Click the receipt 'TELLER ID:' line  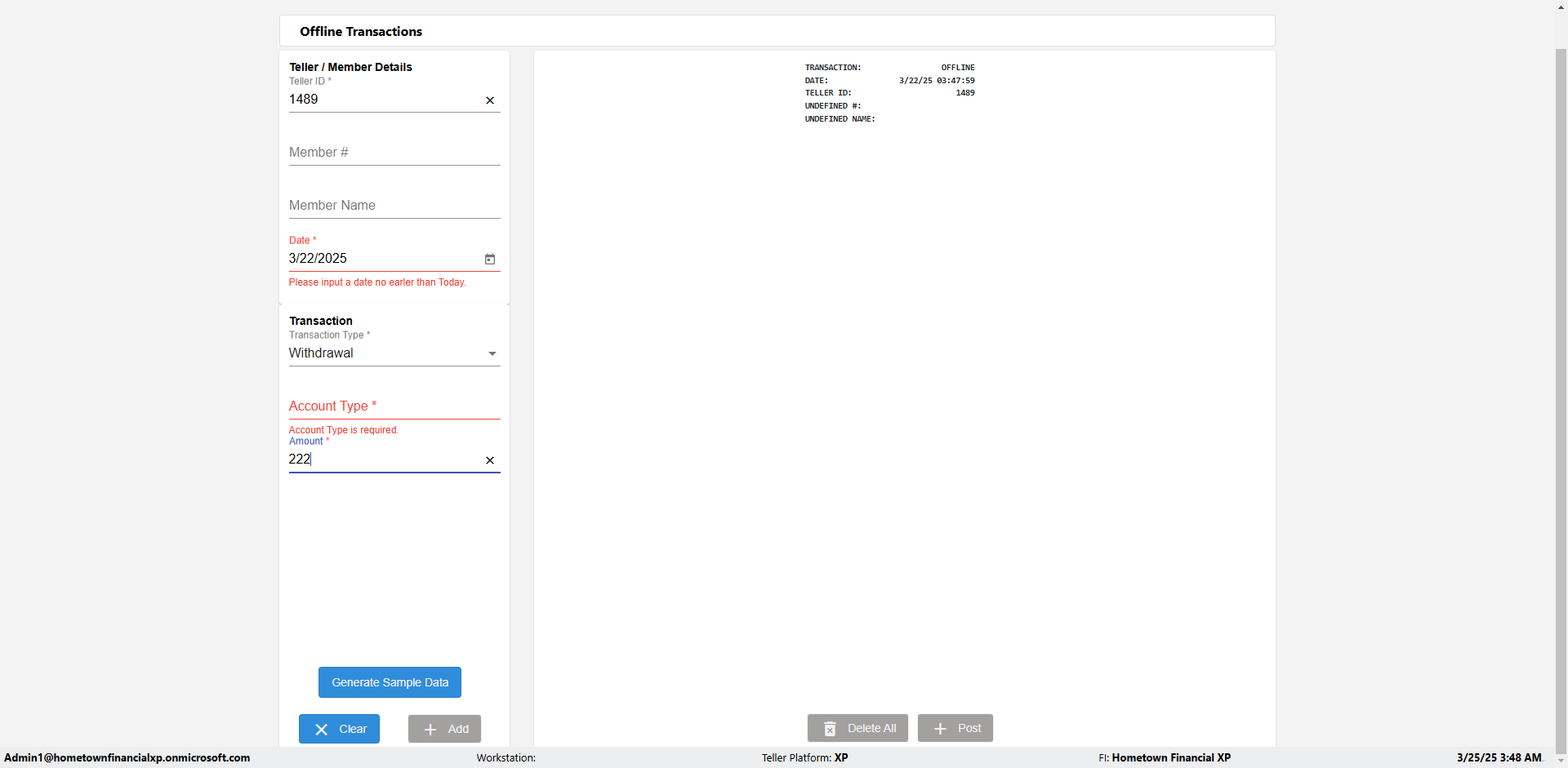pyautogui.click(x=889, y=93)
